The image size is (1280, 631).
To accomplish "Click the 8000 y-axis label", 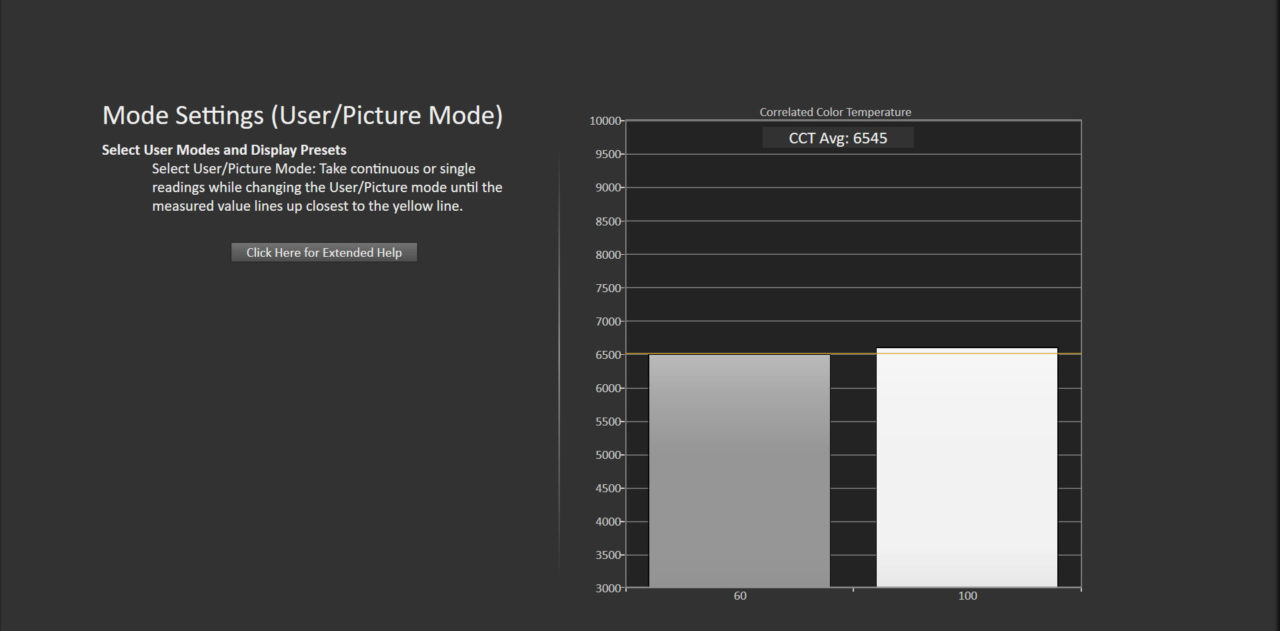I will 609,254.
